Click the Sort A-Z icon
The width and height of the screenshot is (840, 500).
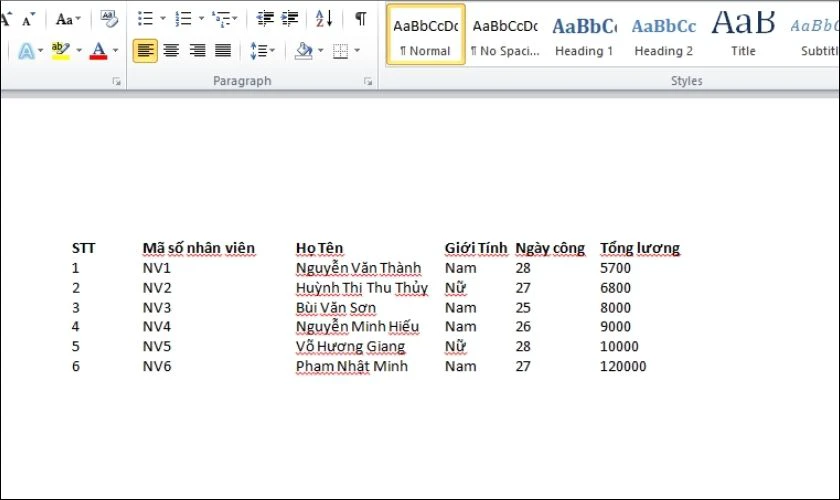(324, 19)
